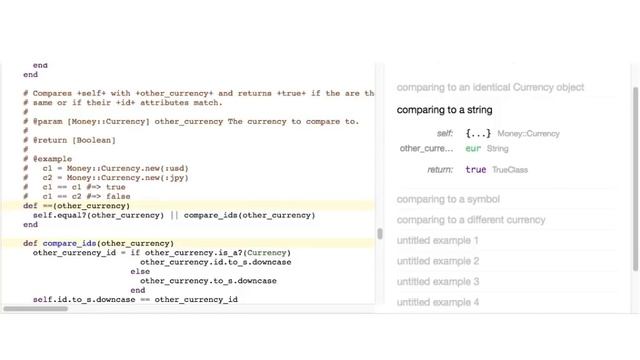Image resolution: width=640 pixels, height=360 pixels.
Task: Click 'self.id.to_s.downcase == other_currency_id' line
Action: click(135, 300)
